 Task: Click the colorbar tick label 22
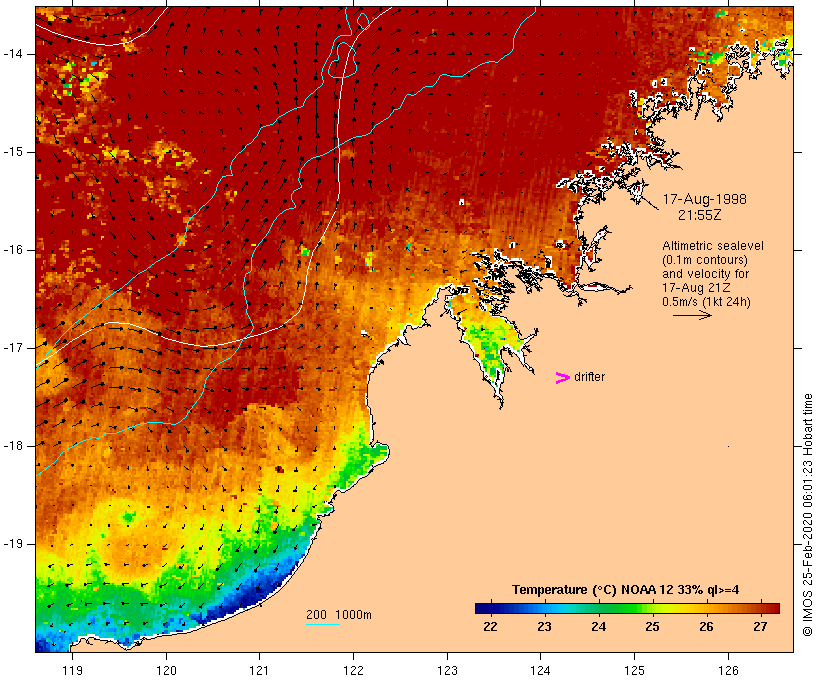click(x=490, y=627)
